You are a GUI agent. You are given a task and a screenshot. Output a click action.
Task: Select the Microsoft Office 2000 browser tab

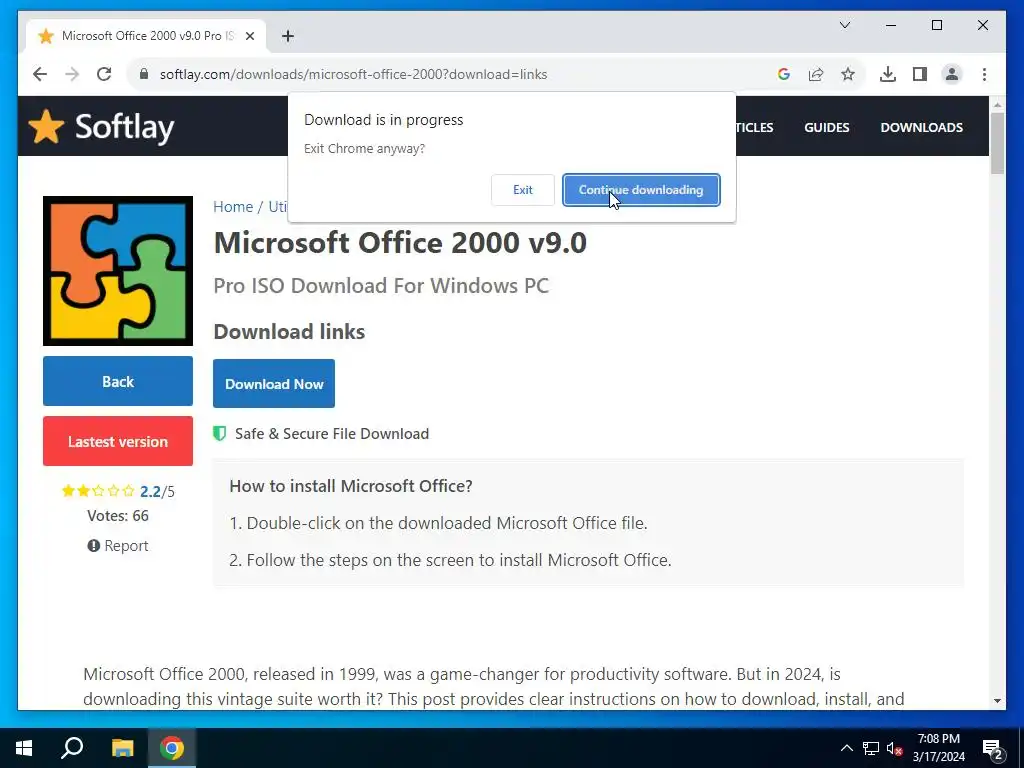(146, 36)
